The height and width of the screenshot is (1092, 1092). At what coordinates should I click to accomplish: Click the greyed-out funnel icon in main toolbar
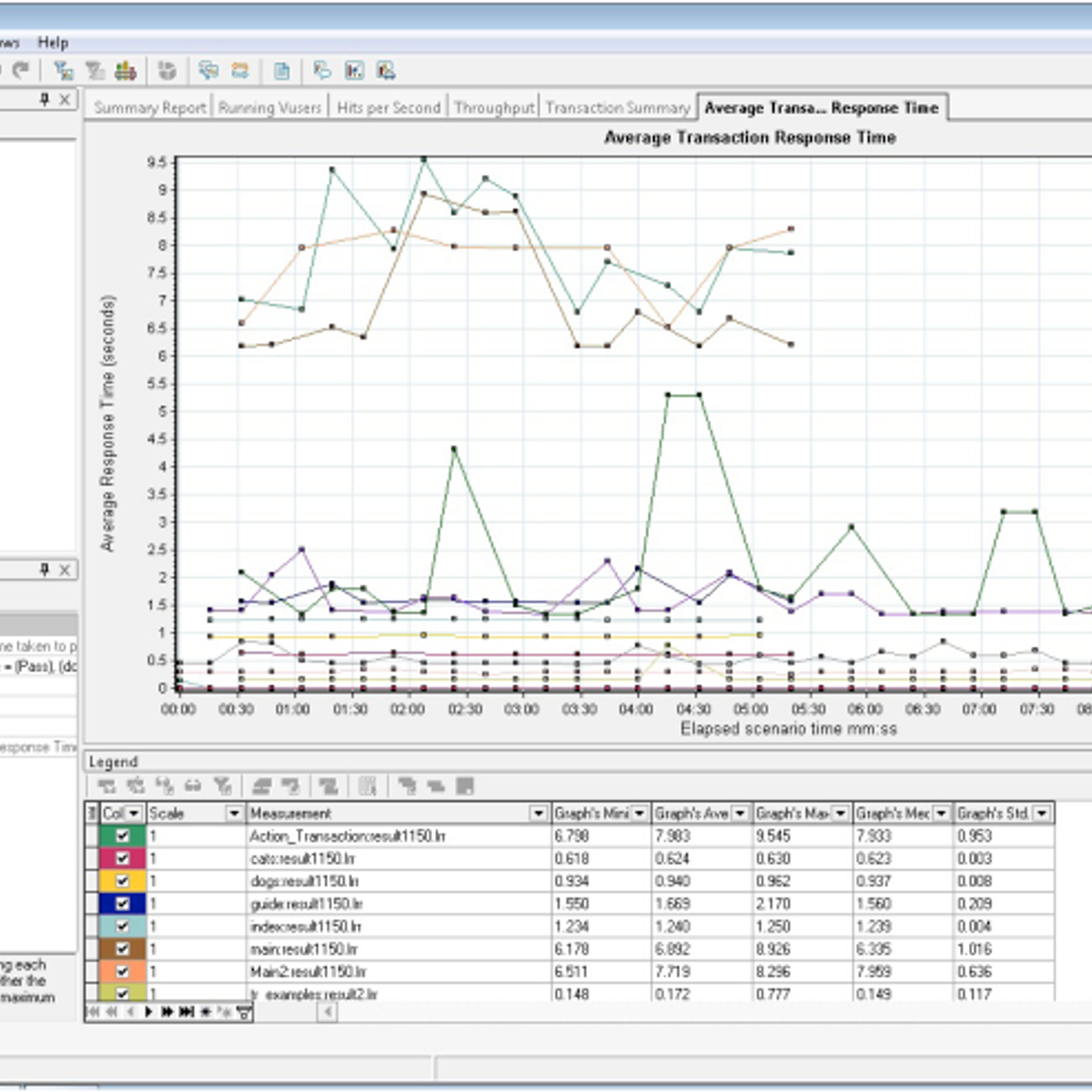point(95,70)
